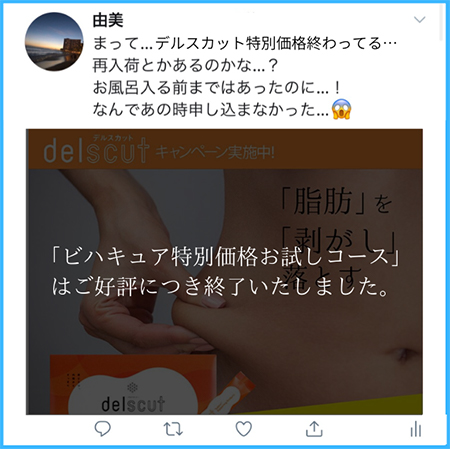
Task: Click the delscut logo in the image banner
Action: click(96, 151)
